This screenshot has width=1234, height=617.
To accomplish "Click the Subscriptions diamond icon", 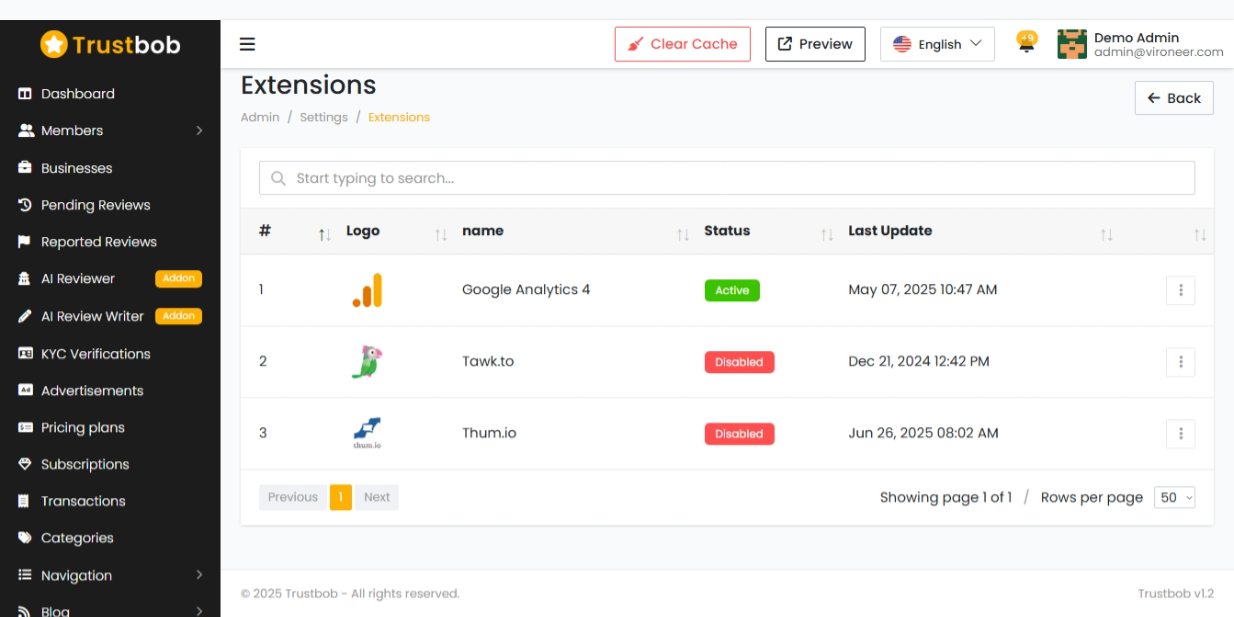I will 25,465.
